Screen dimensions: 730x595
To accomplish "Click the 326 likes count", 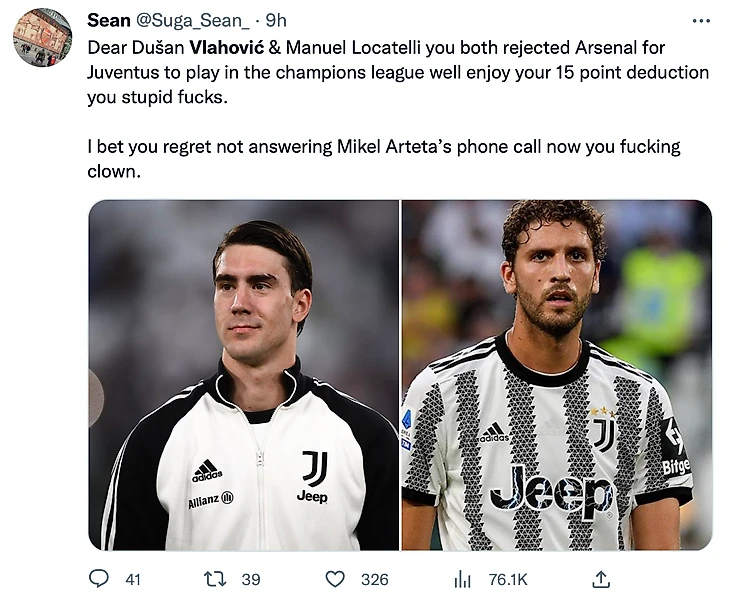I will [375, 579].
